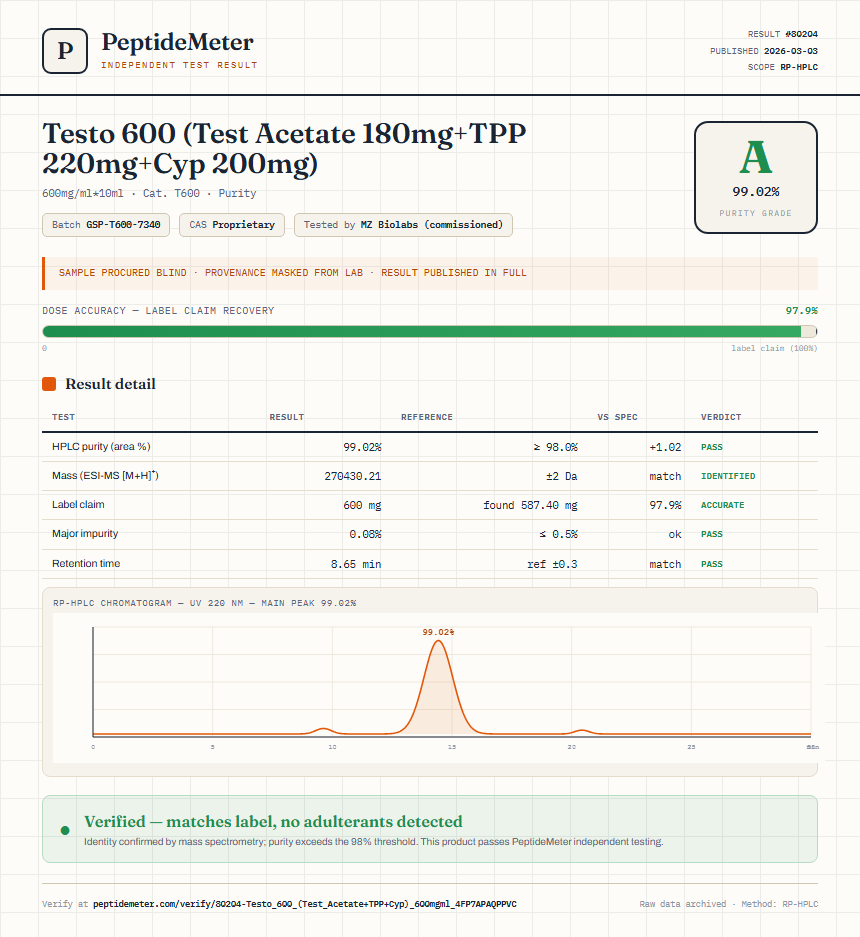Click the 8.65 min retention result
This screenshot has height=937, width=860.
coord(356,564)
